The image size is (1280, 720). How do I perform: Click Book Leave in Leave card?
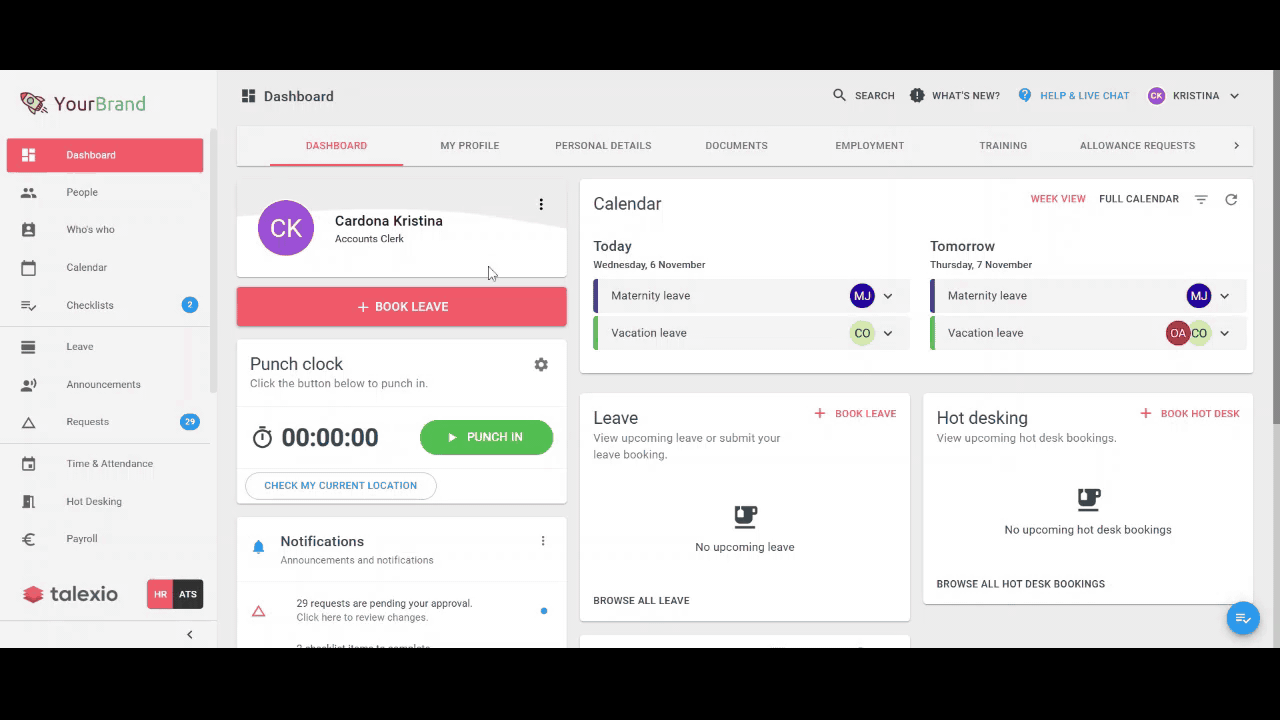coord(855,414)
